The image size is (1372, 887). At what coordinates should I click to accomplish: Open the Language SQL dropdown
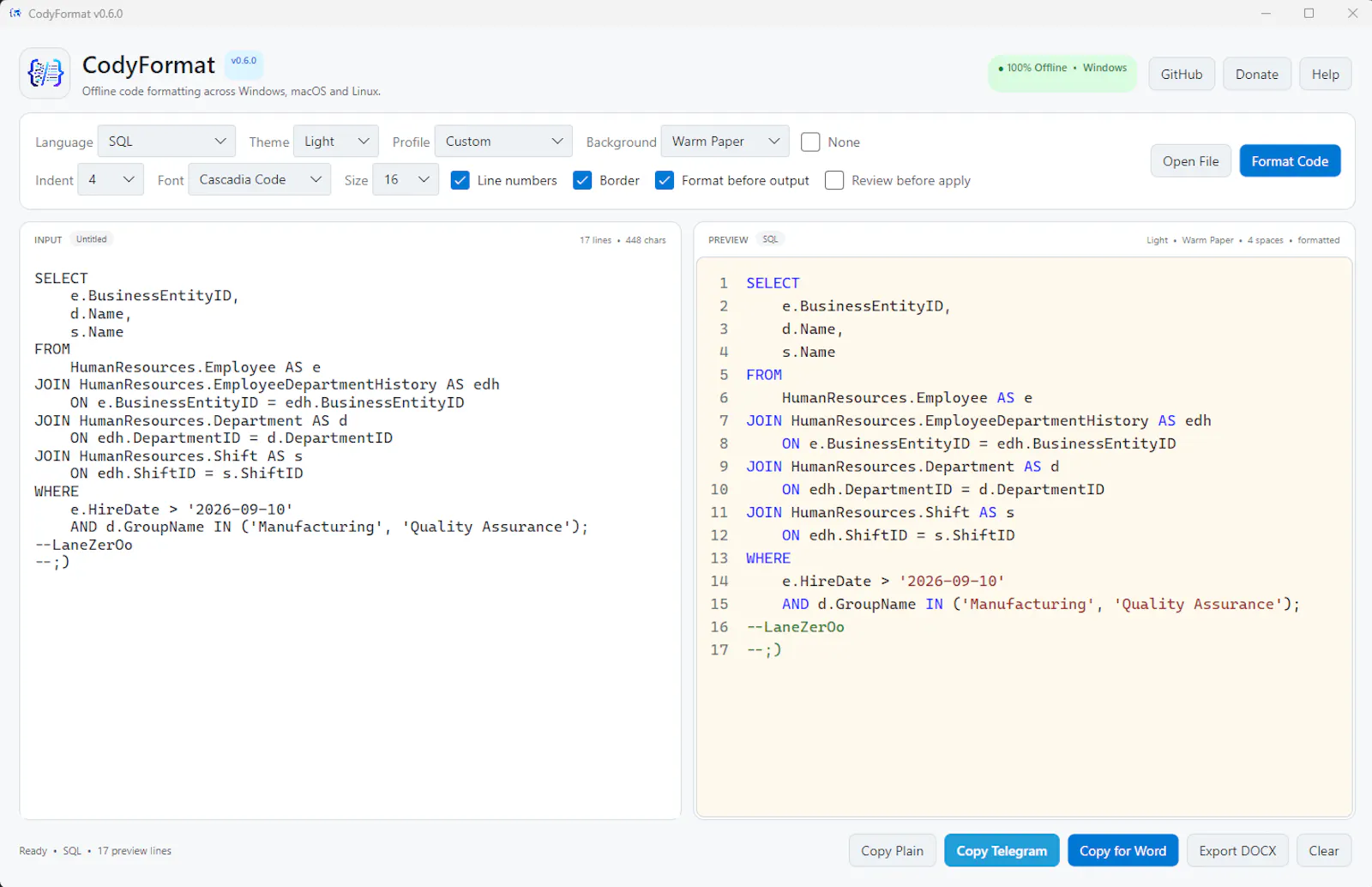166,142
